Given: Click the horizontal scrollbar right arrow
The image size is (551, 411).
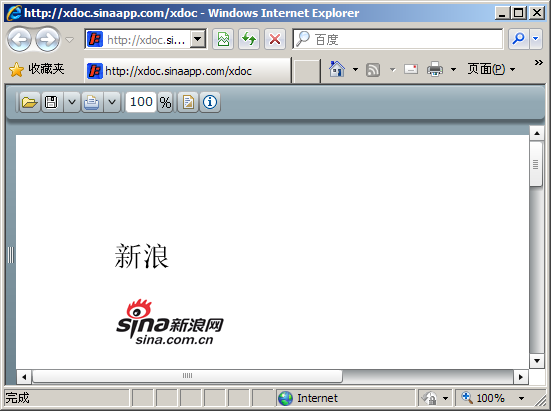Looking at the screenshot, I should pyautogui.click(x=521, y=377).
